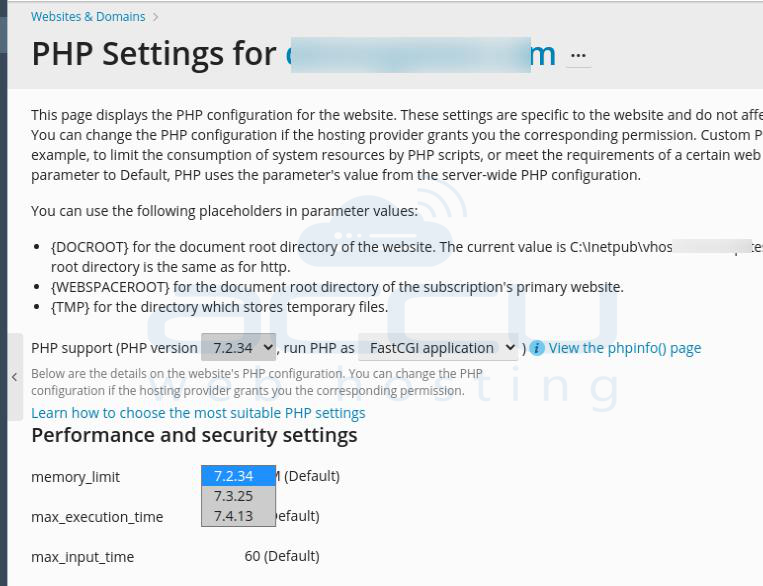The height and width of the screenshot is (586, 763).
Task: Choose highlighted 7.2.34 option in list
Action: [238, 476]
